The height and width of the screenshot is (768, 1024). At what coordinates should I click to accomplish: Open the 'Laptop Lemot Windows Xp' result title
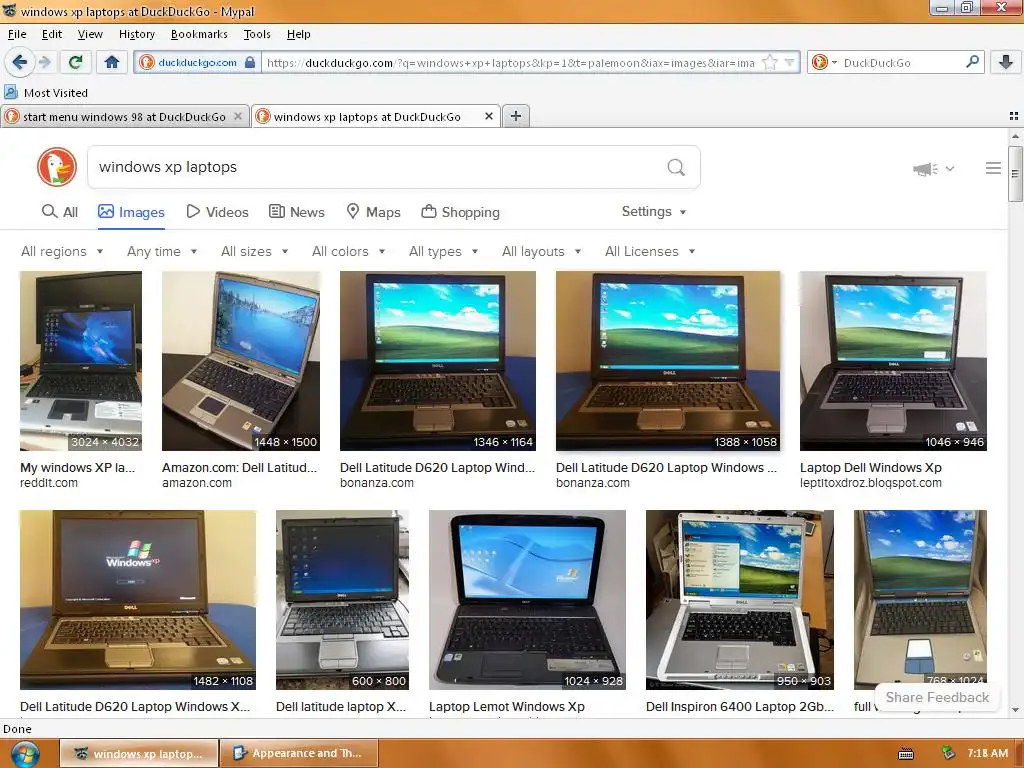tap(507, 707)
